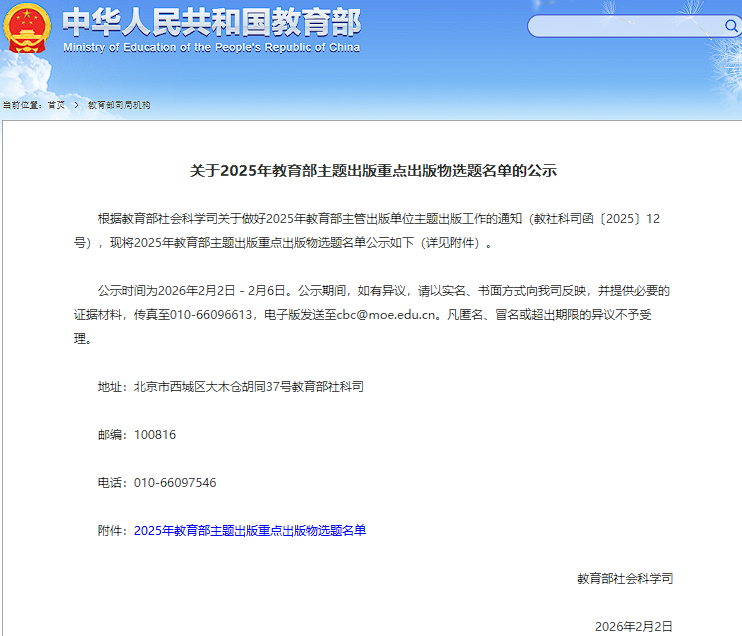The height and width of the screenshot is (636, 742).
Task: Click the 附件 label before the attachment
Action: pos(113,530)
